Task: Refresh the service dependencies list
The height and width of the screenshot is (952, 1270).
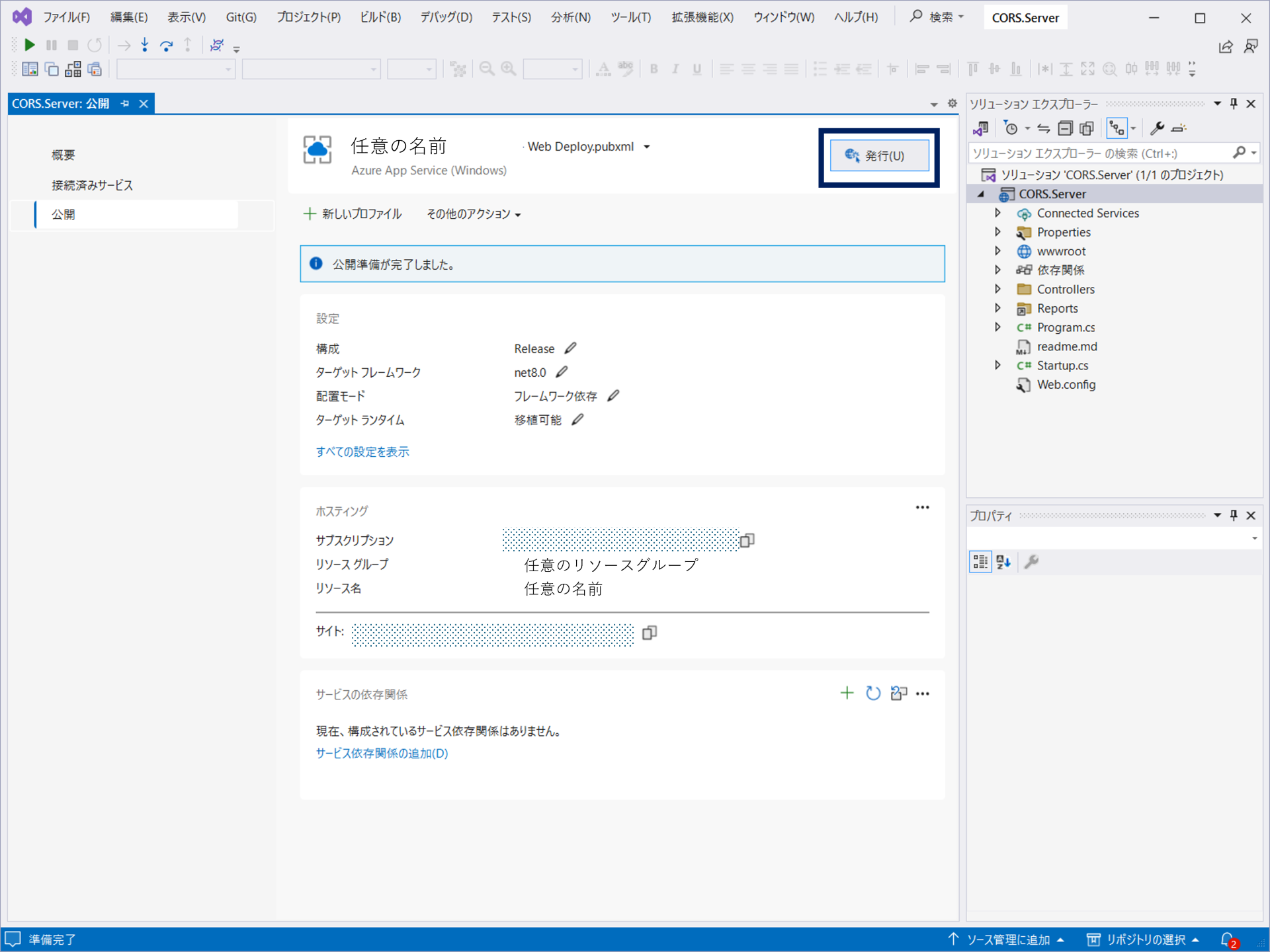Action: click(873, 693)
